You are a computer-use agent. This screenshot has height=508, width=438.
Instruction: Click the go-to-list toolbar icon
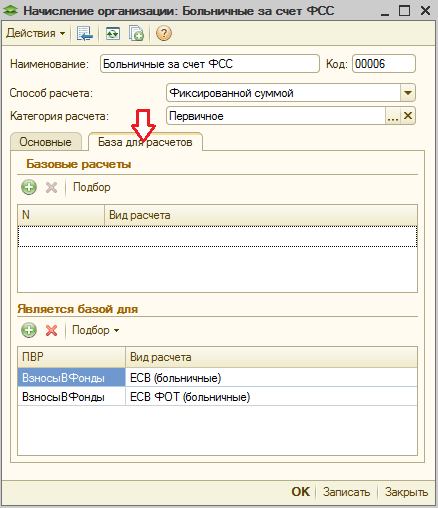[x=85, y=34]
